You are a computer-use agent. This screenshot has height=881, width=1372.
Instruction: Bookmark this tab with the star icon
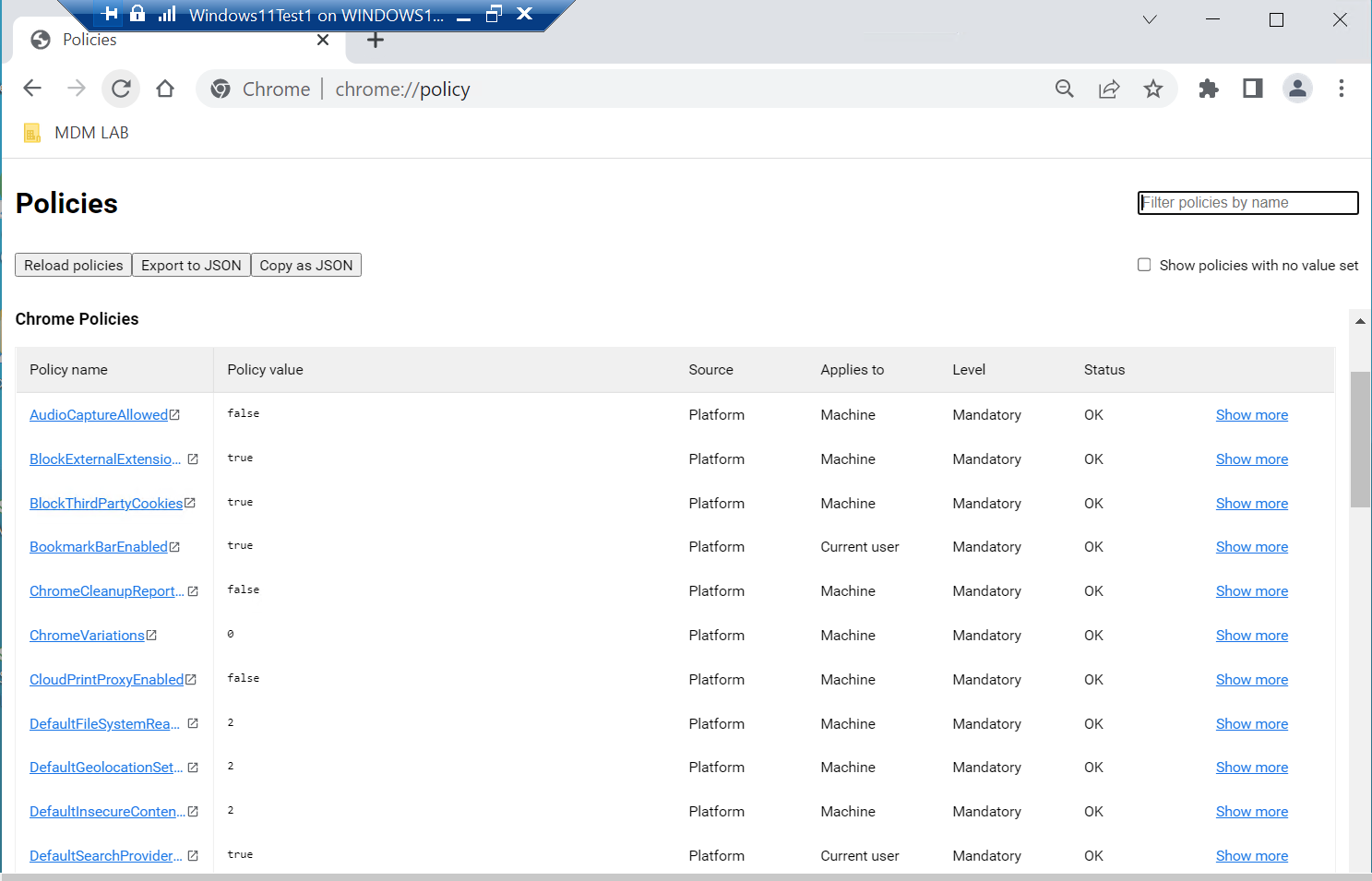tap(1153, 89)
